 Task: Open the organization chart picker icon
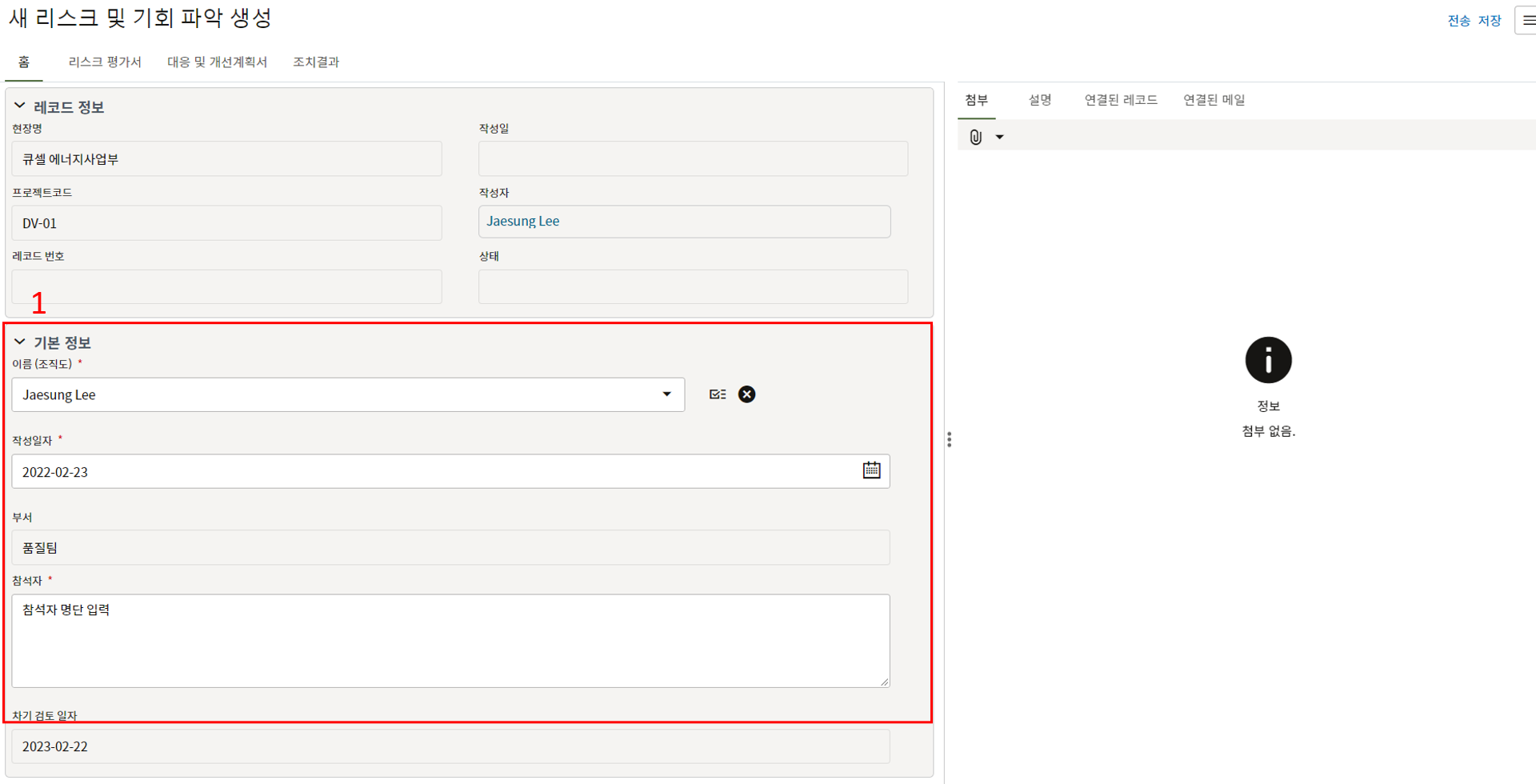pyautogui.click(x=718, y=394)
